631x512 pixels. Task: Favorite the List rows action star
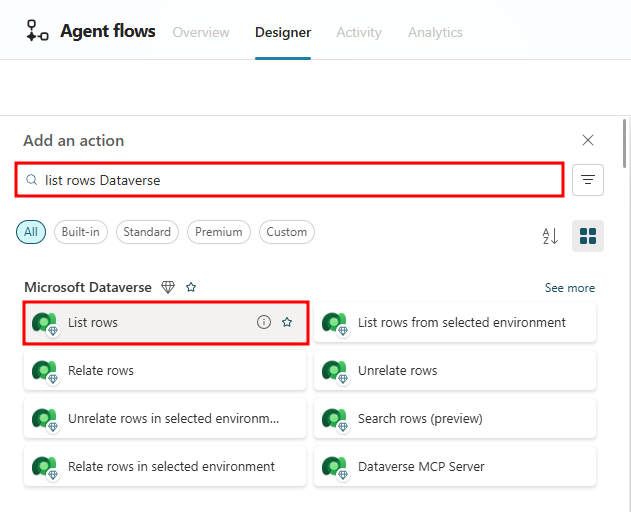pyautogui.click(x=287, y=322)
